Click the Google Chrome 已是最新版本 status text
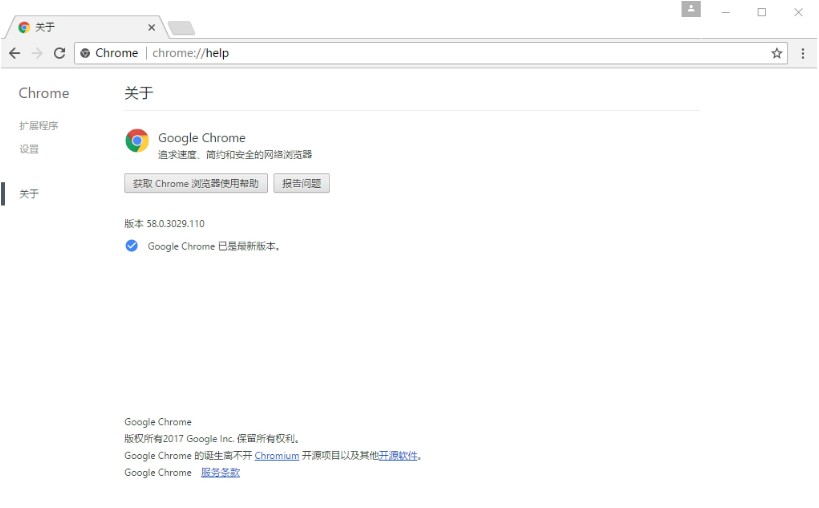The height and width of the screenshot is (508, 819). pyautogui.click(x=214, y=246)
